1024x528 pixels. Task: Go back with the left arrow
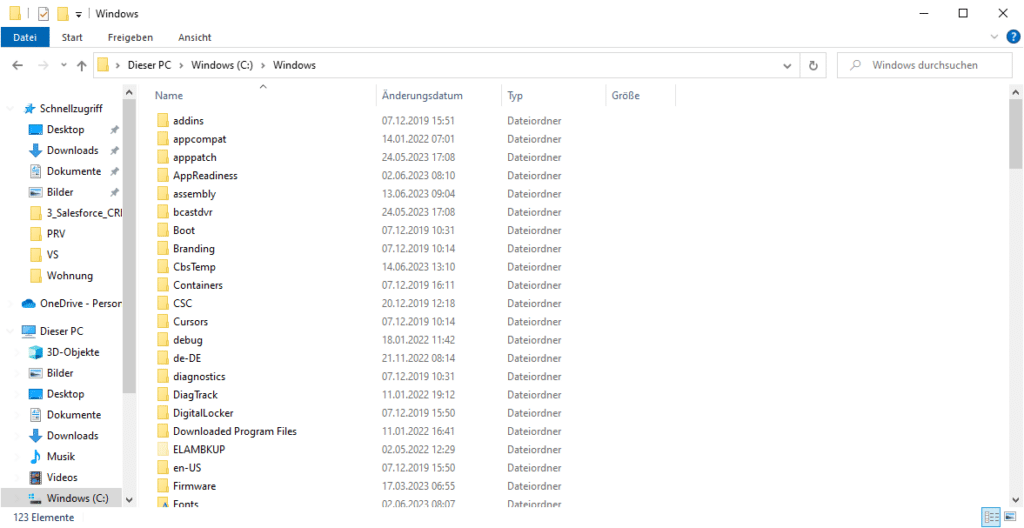tap(18, 65)
